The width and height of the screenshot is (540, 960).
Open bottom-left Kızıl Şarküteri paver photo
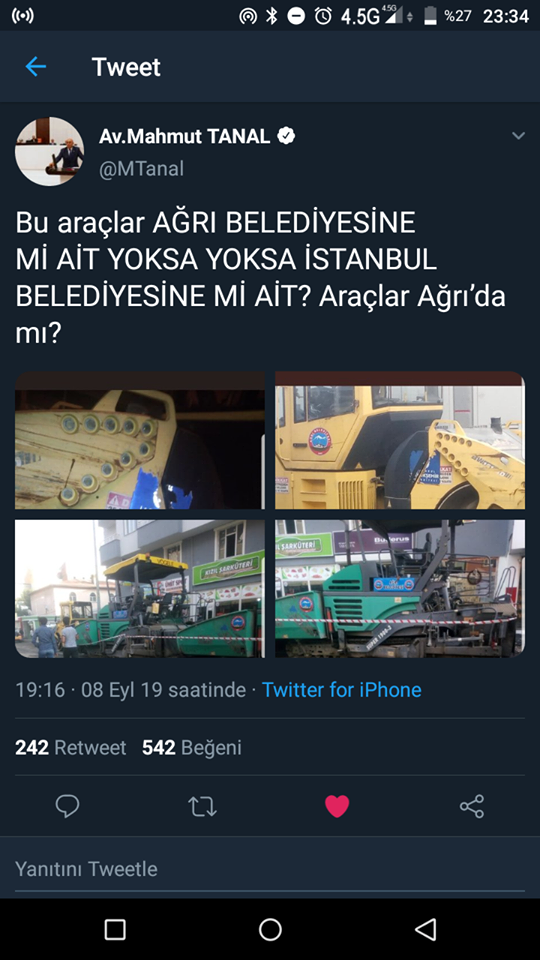click(140, 588)
